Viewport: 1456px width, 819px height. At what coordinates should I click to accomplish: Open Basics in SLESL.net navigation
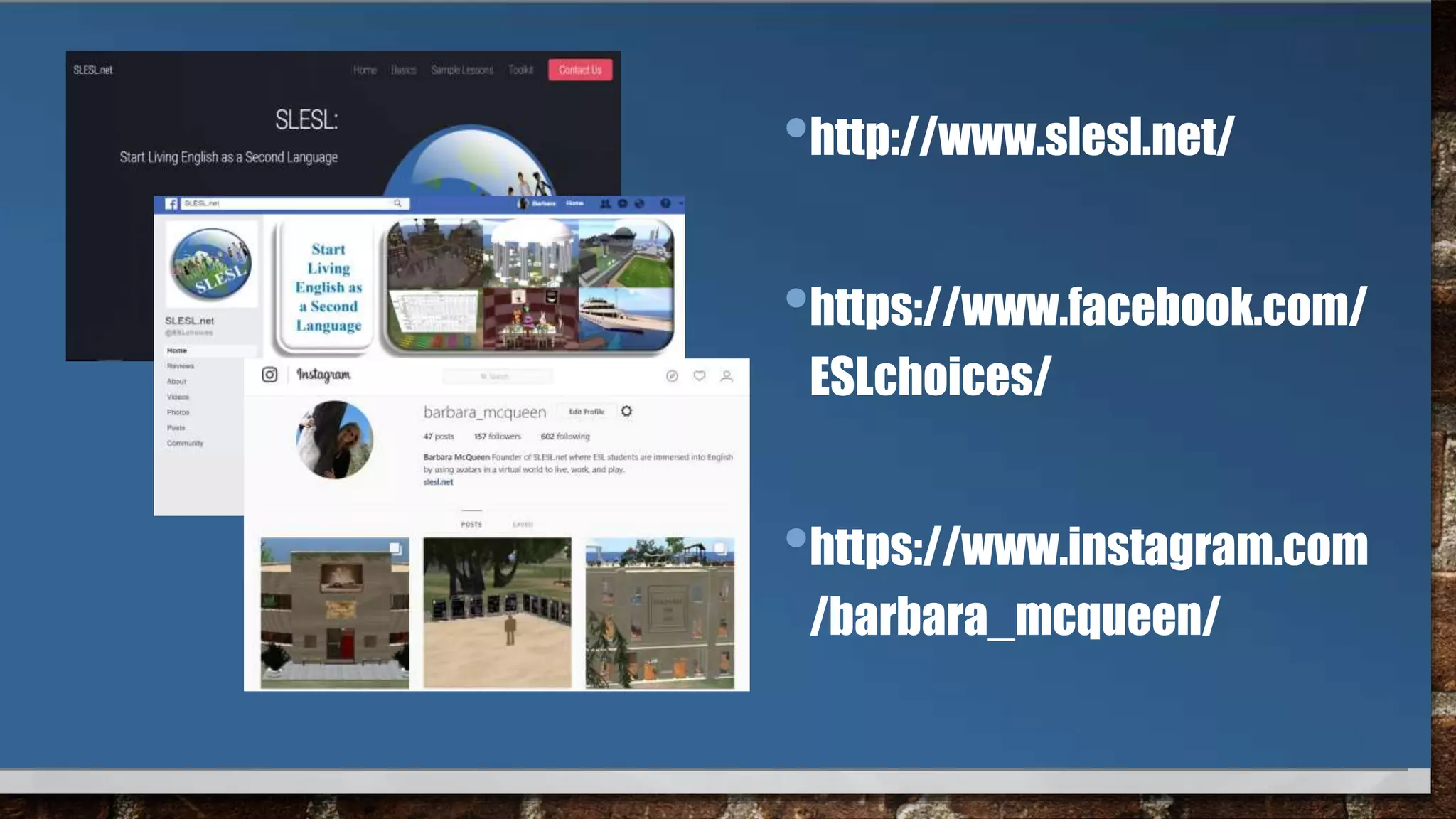[x=404, y=70]
